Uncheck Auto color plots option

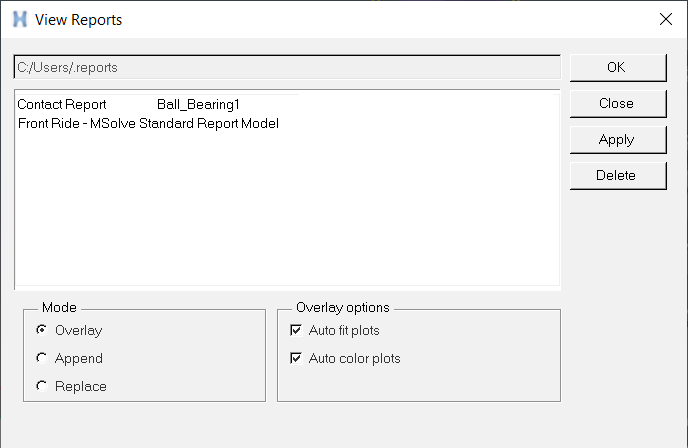tap(295, 358)
